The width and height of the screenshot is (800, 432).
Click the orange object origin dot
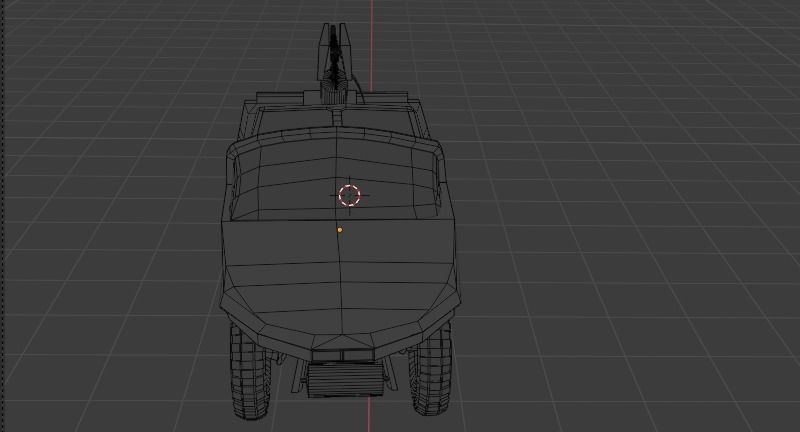pyautogui.click(x=340, y=230)
